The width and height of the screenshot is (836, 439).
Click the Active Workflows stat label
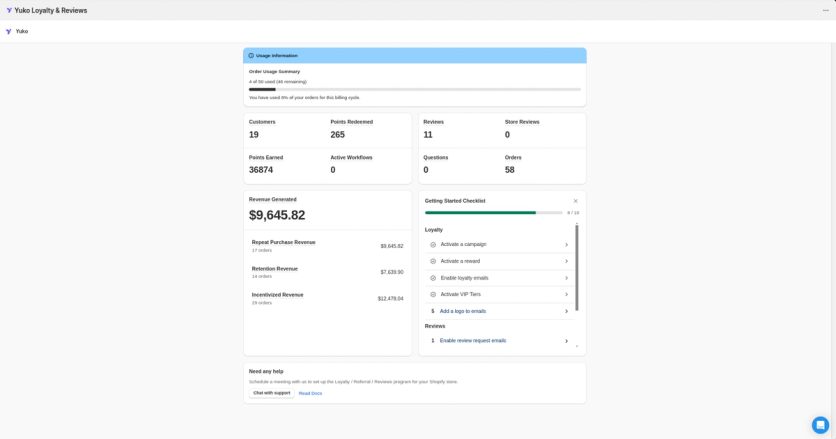pos(351,158)
